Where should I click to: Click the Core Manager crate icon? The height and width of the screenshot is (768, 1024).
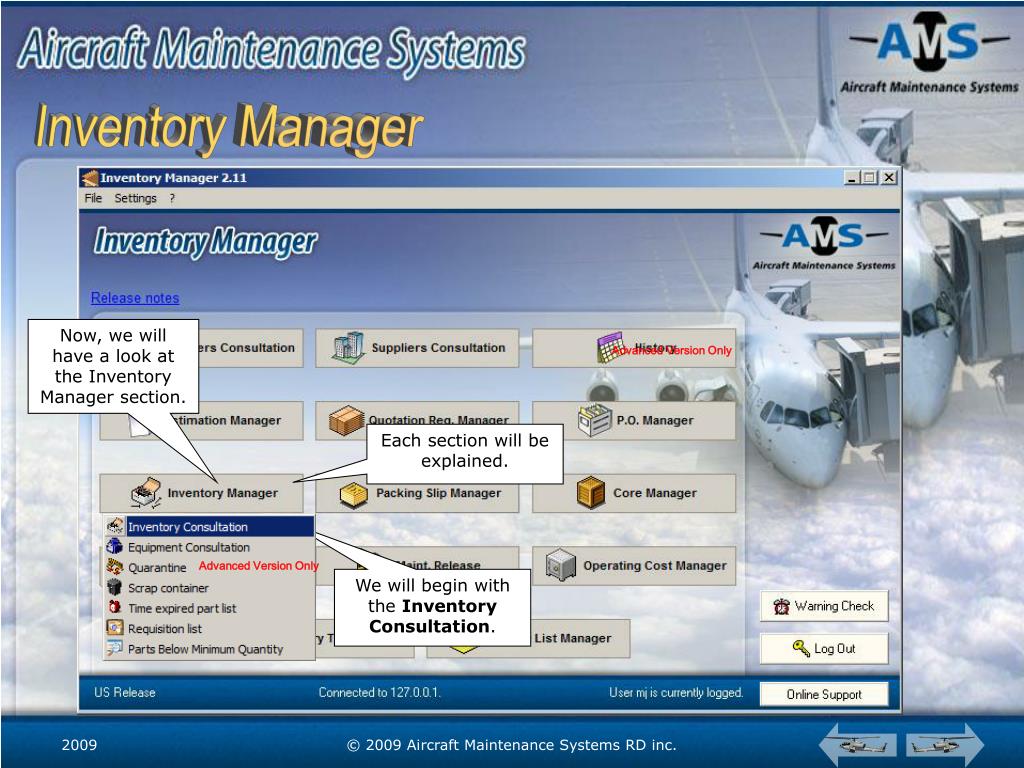coord(591,492)
